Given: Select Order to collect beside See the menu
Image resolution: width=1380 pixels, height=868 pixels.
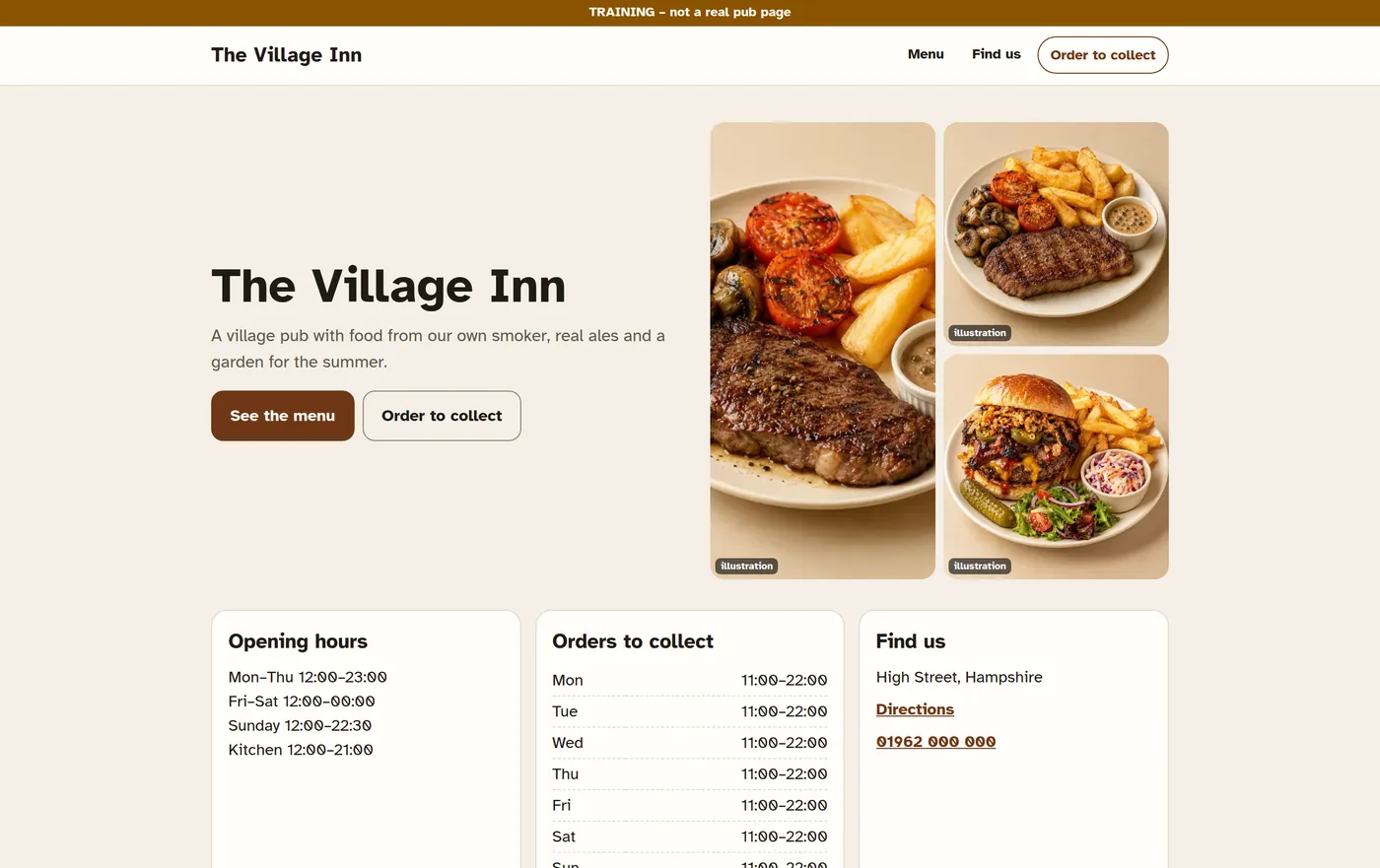Looking at the screenshot, I should (x=442, y=416).
